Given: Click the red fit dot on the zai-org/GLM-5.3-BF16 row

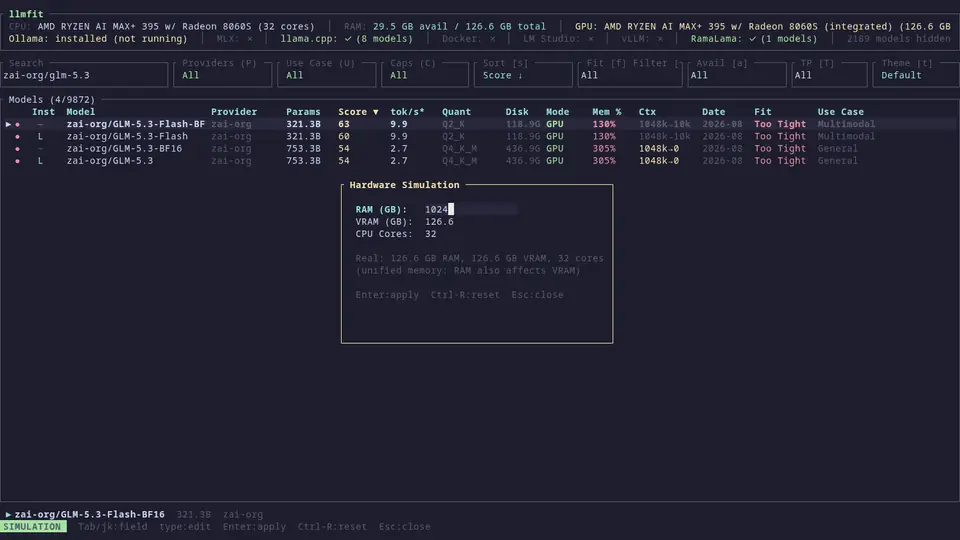Looking at the screenshot, I should tap(17, 149).
